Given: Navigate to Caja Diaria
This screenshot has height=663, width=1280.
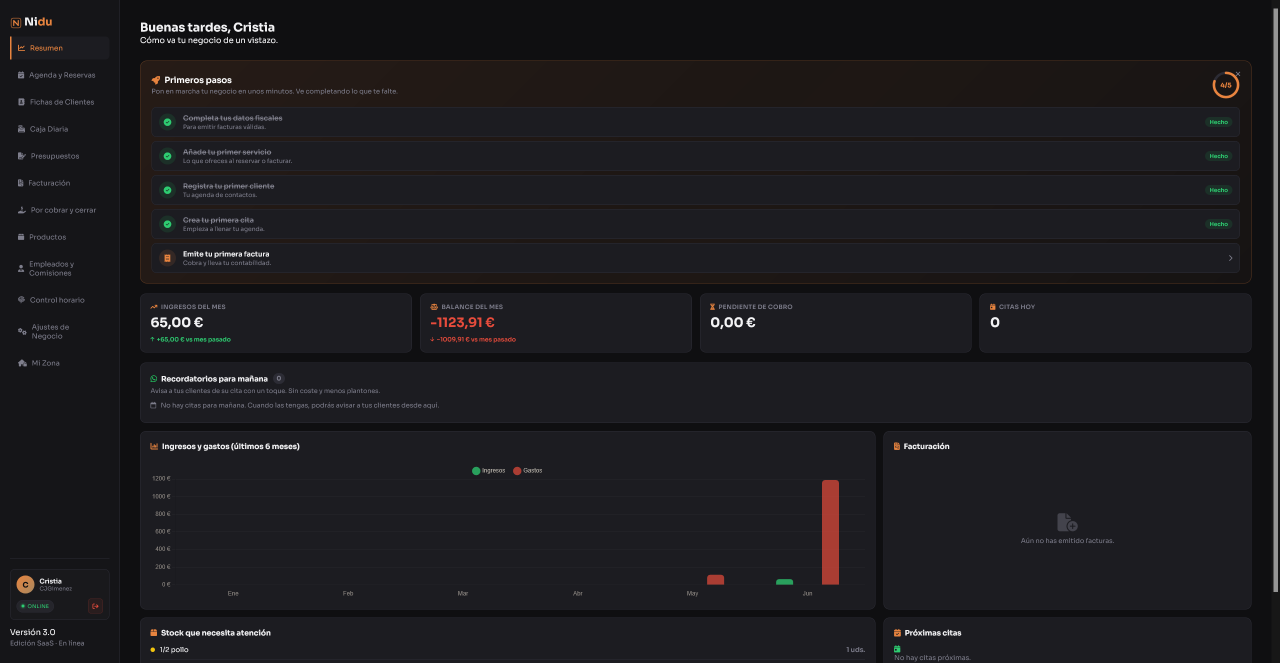Looking at the screenshot, I should point(59,129).
